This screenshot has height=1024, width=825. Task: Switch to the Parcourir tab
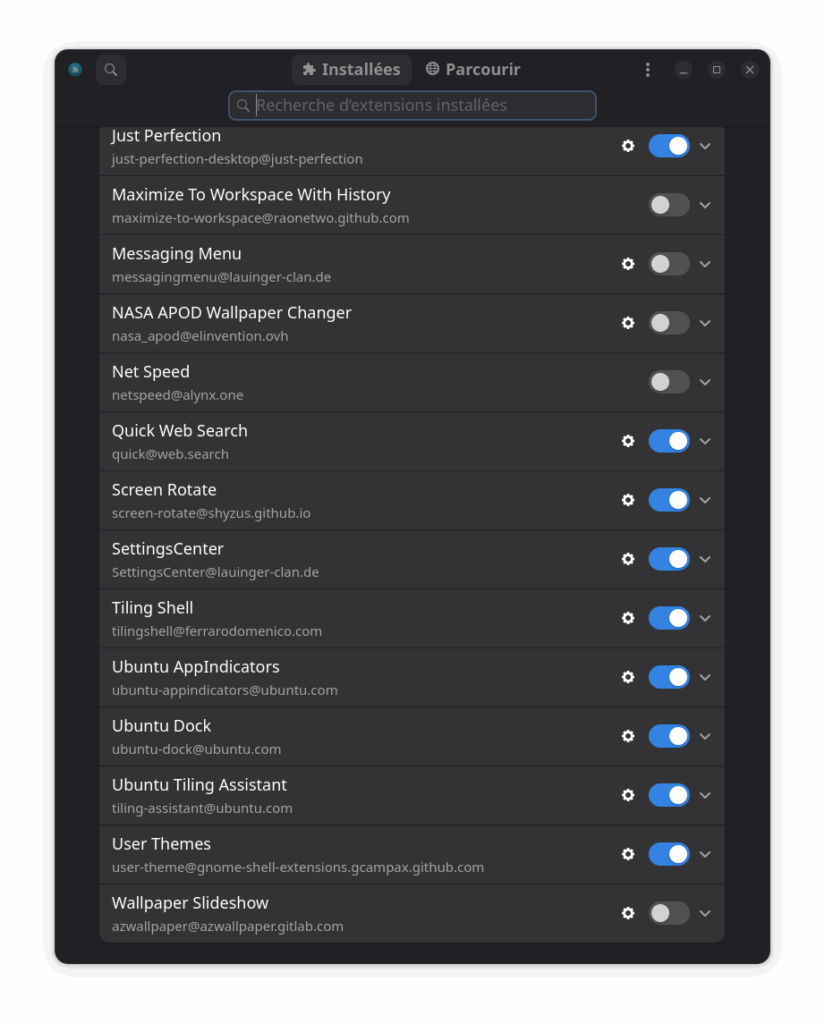[473, 69]
